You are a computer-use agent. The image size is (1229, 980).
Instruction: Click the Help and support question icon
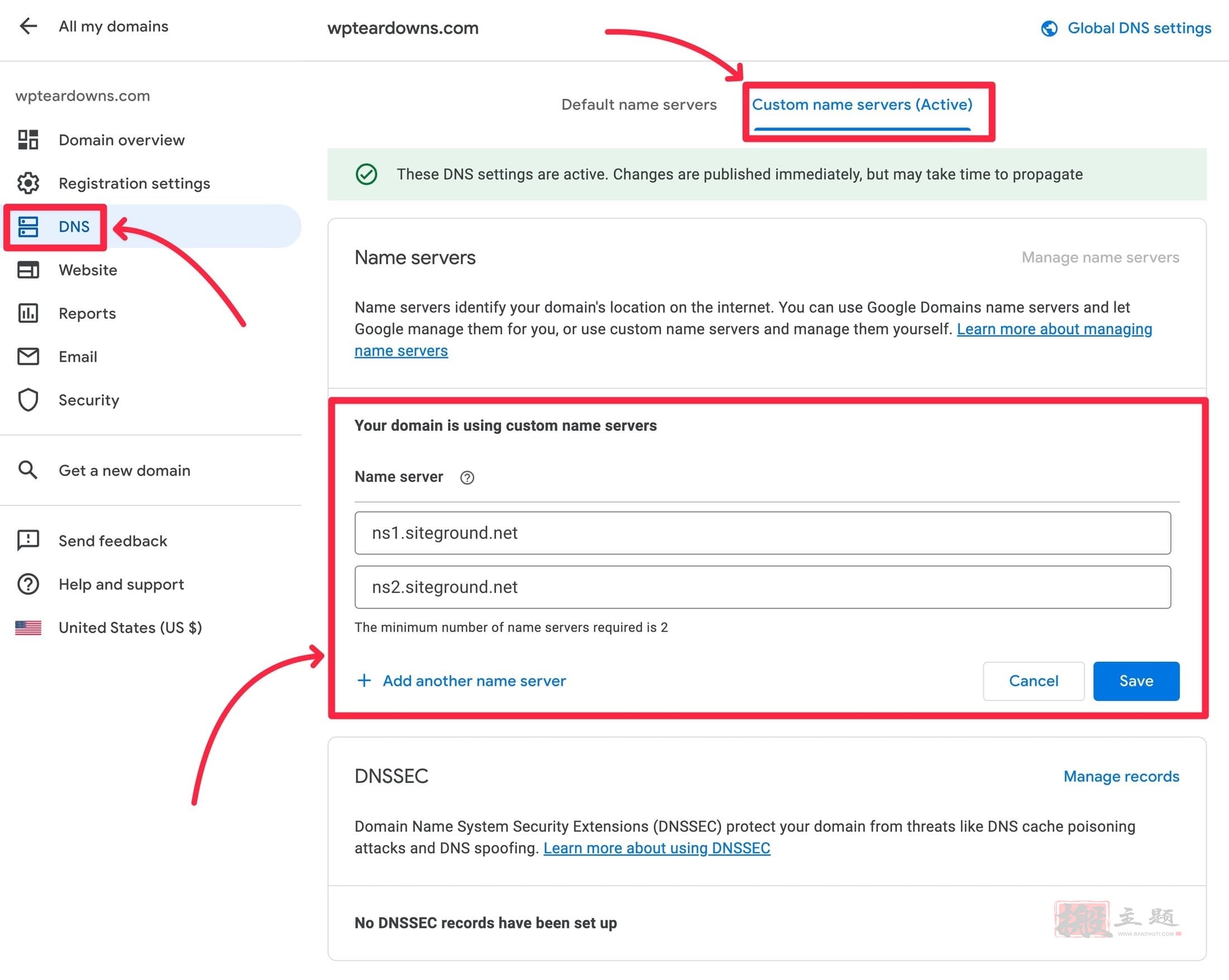(28, 584)
